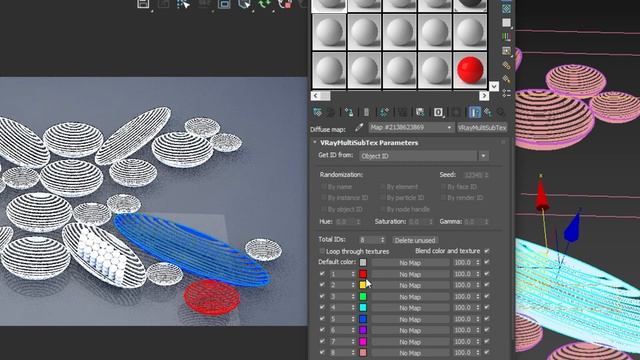Viewport: 640px width, 360px height.
Task: Click the Reset Map trash icon
Action: point(366,112)
